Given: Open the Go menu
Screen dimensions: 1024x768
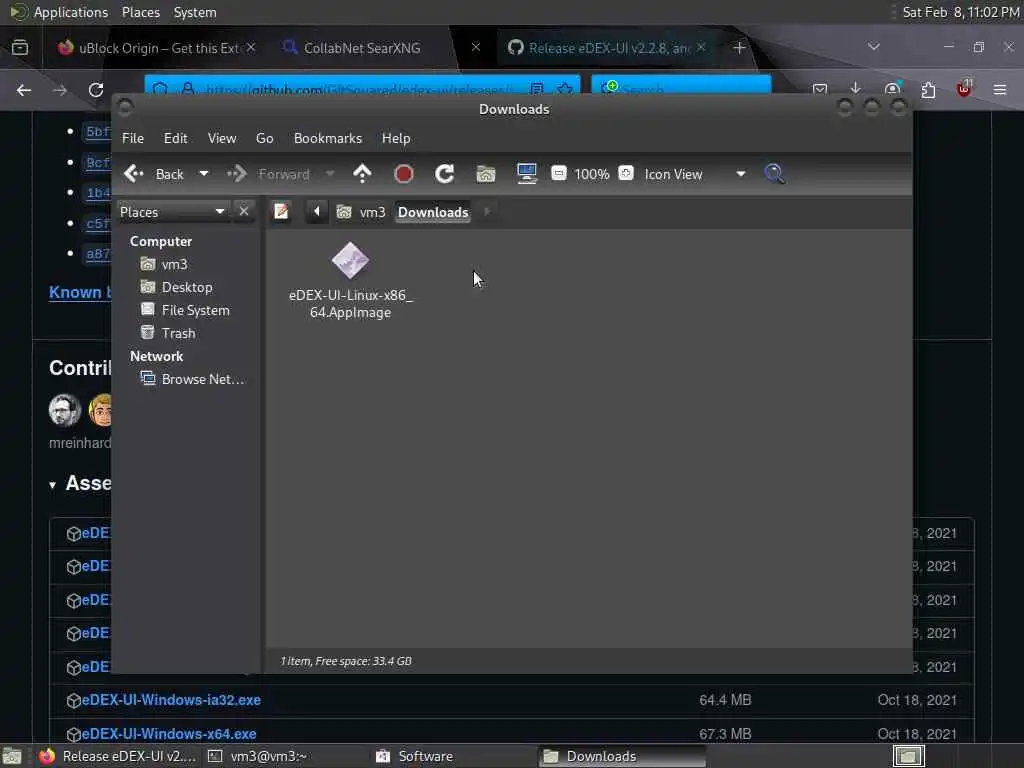Looking at the screenshot, I should pyautogui.click(x=264, y=138).
